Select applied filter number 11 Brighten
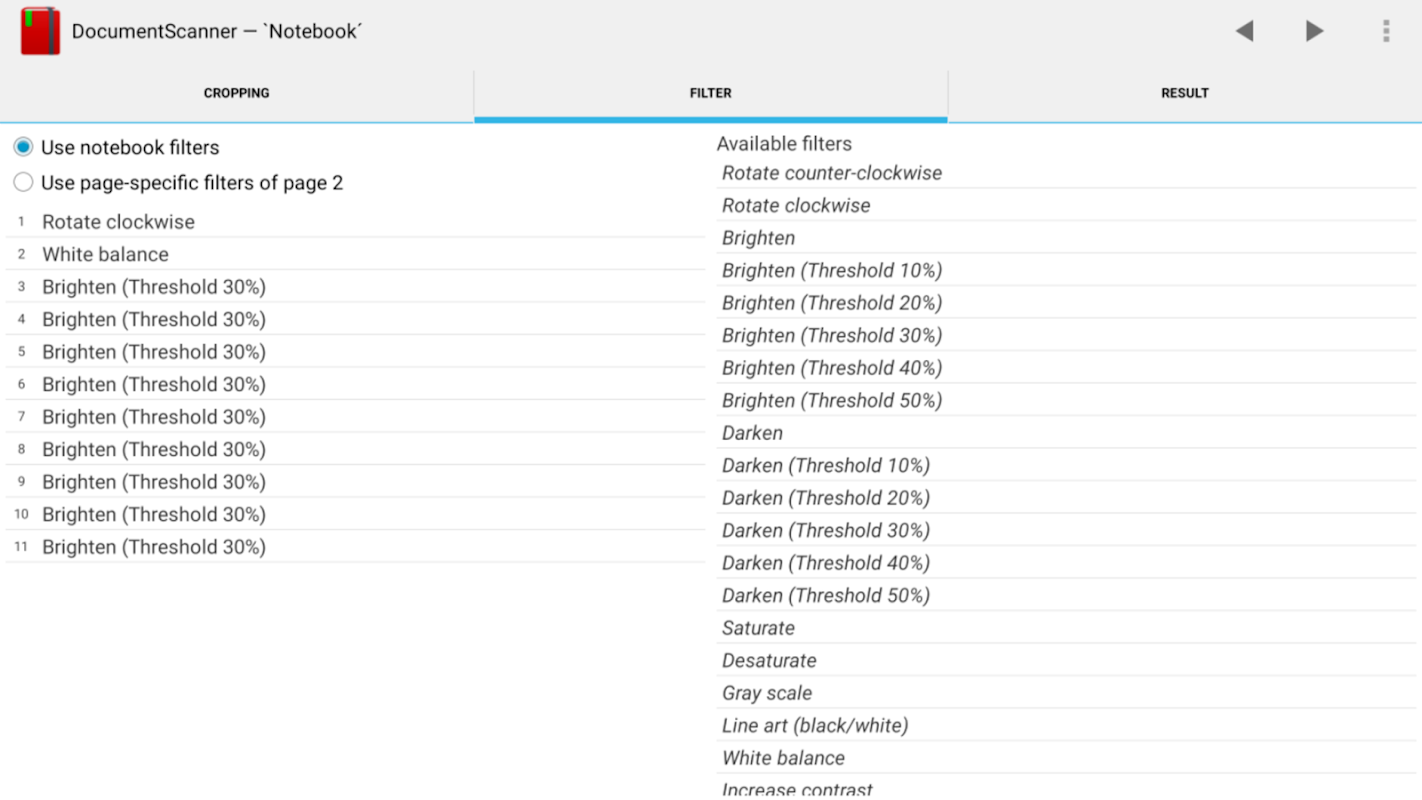This screenshot has width=1422, height=800. (x=154, y=547)
